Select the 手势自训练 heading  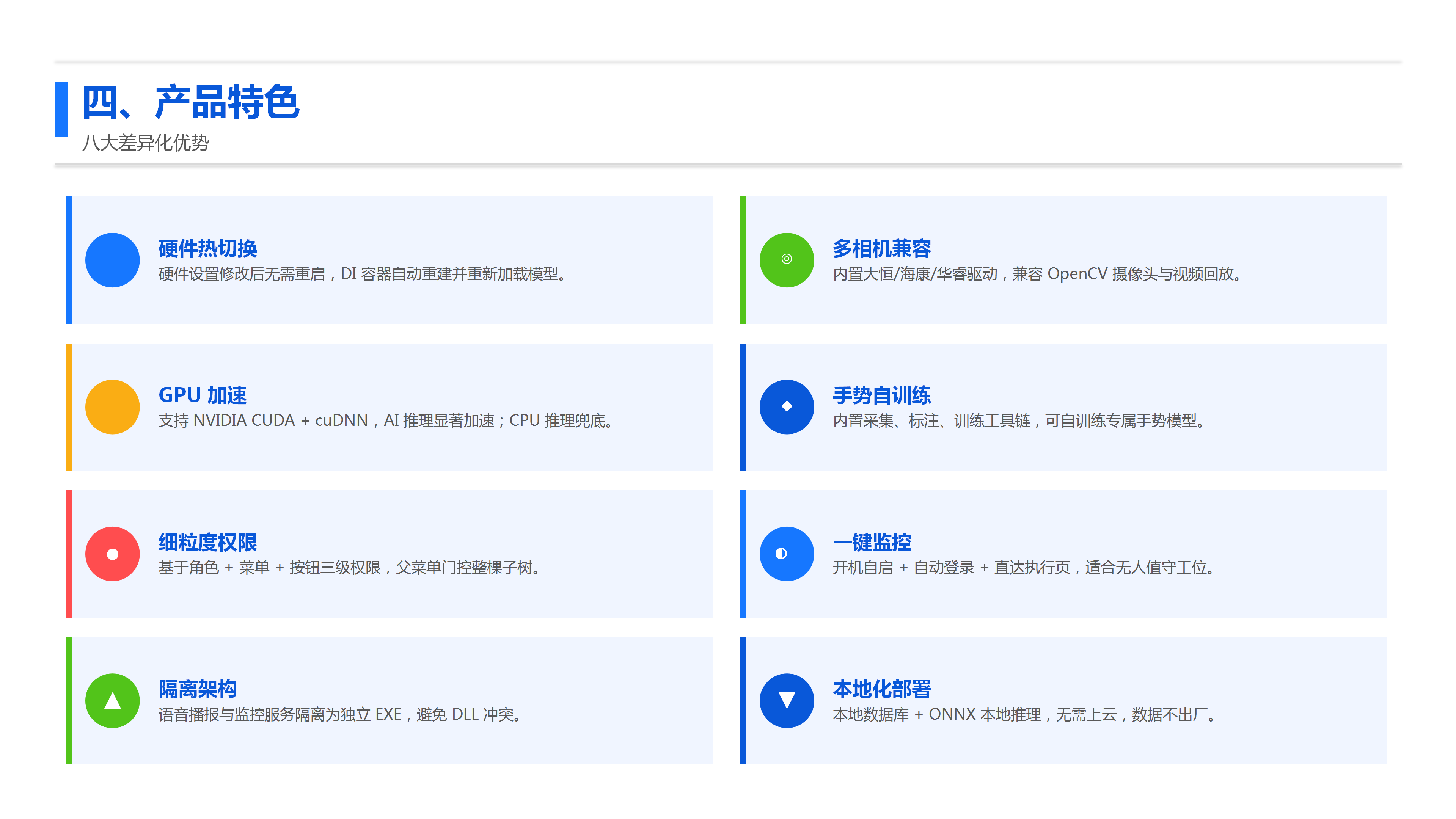(882, 395)
